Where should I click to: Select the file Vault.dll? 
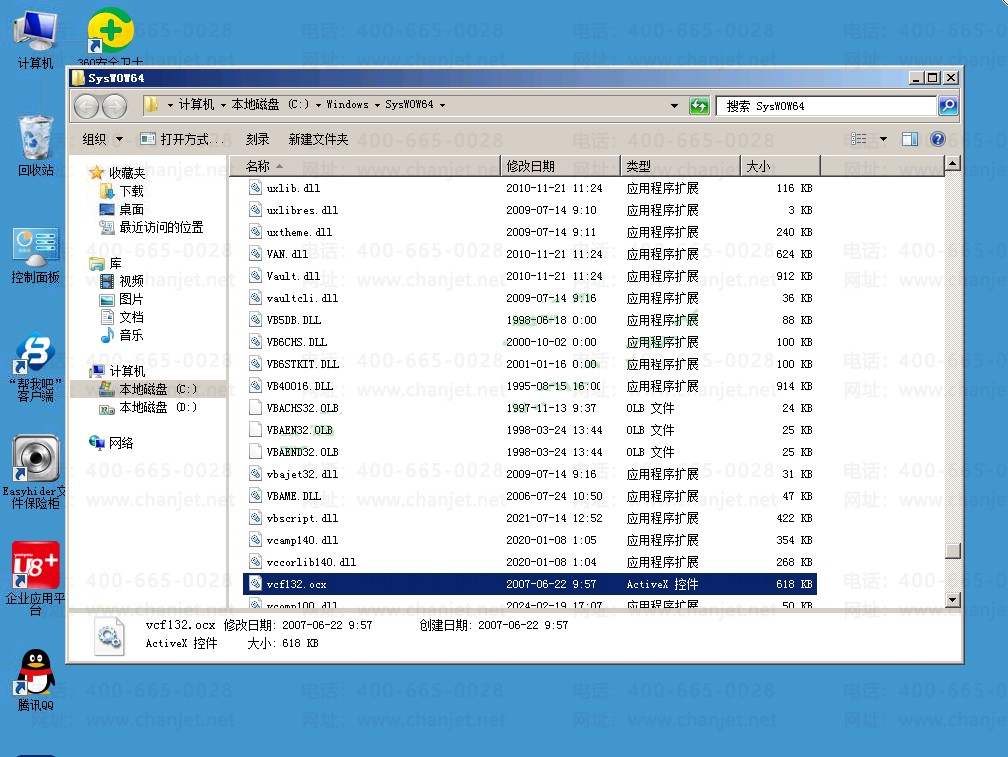(530, 276)
